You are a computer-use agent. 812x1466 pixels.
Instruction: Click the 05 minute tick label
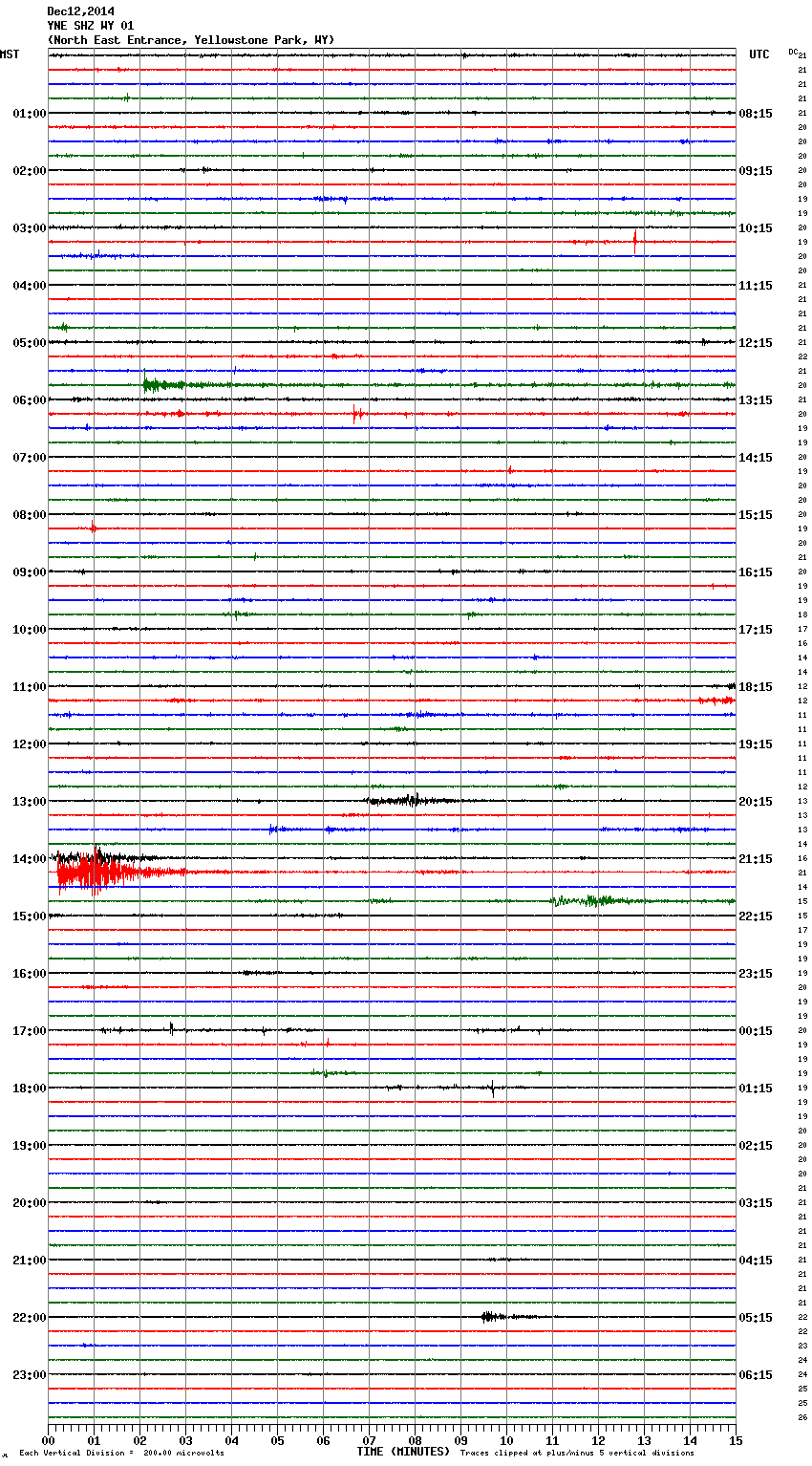[x=277, y=1440]
